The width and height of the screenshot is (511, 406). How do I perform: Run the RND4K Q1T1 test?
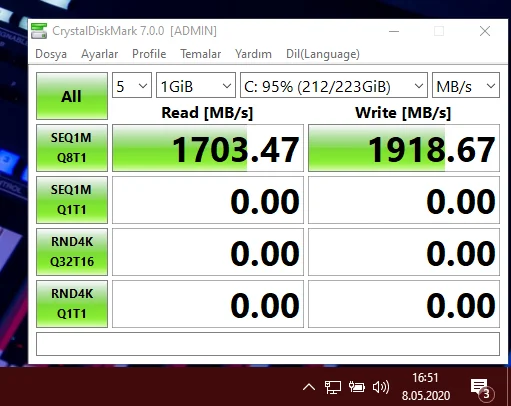[72, 304]
